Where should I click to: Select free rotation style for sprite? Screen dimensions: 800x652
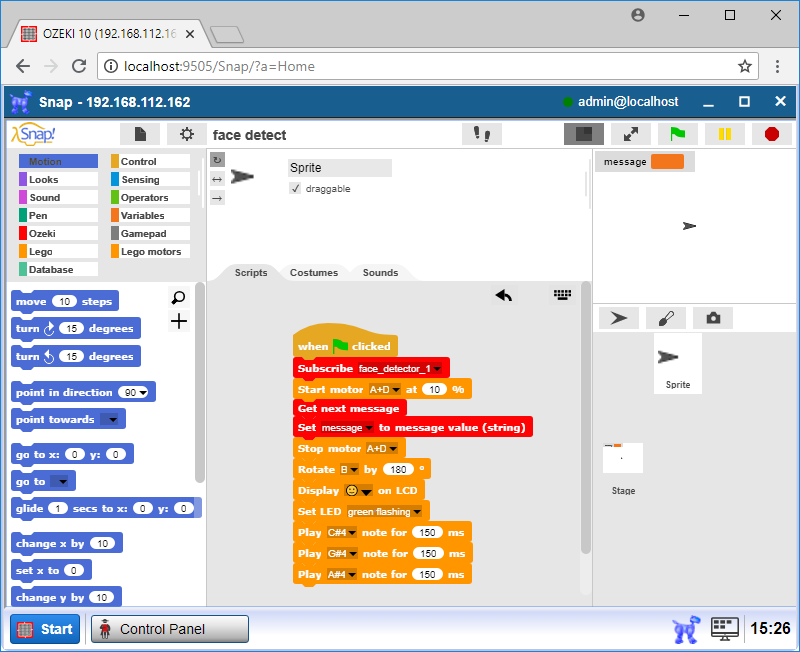coord(217,160)
